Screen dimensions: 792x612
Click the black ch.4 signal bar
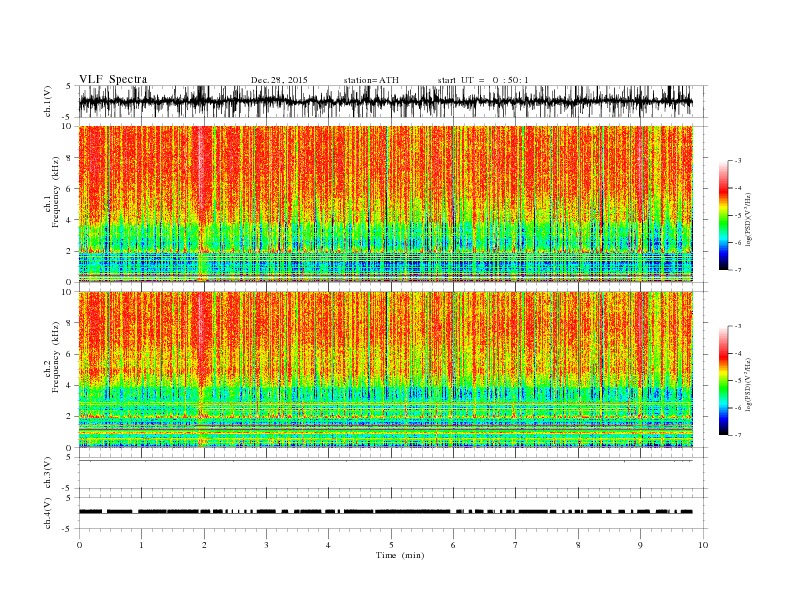pos(385,512)
